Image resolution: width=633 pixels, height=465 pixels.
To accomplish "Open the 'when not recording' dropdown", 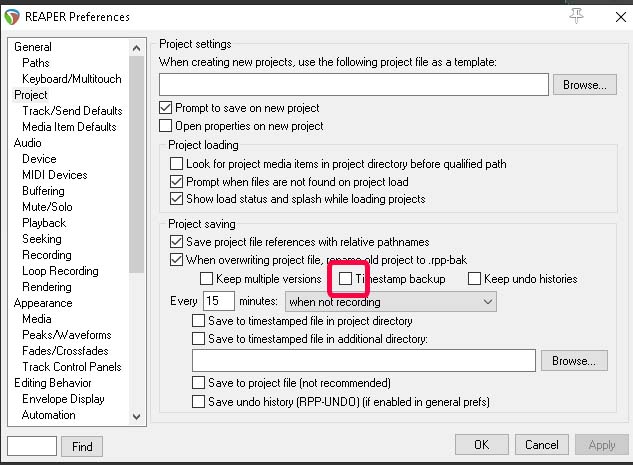I will click(x=391, y=302).
